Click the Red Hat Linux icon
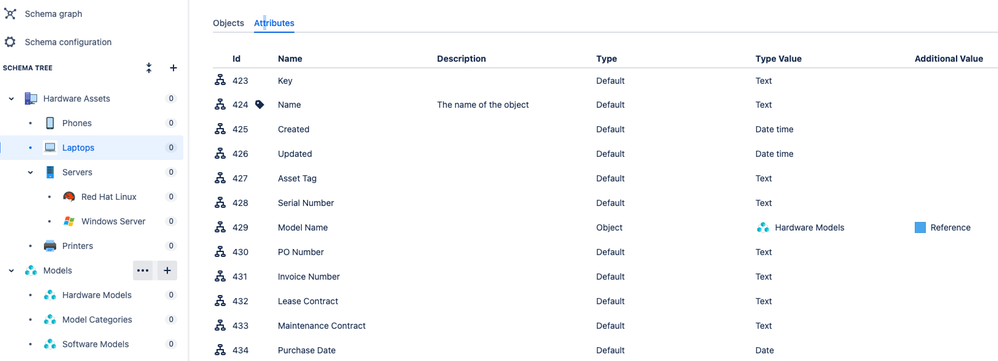Image resolution: width=998 pixels, height=361 pixels. click(69, 197)
